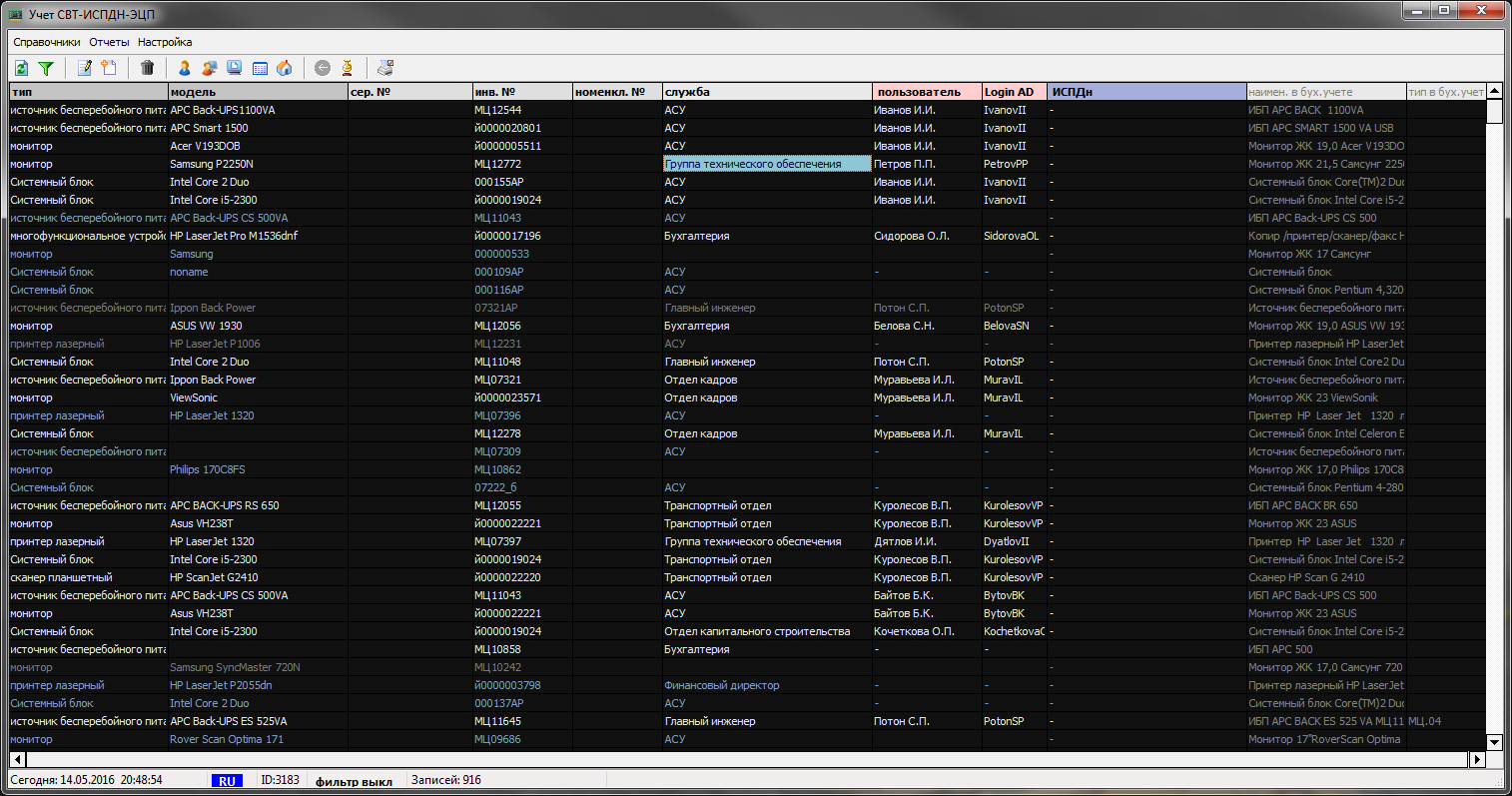Click inventory number '07222_б'
This screenshot has width=1512, height=796.
pyautogui.click(x=522, y=487)
